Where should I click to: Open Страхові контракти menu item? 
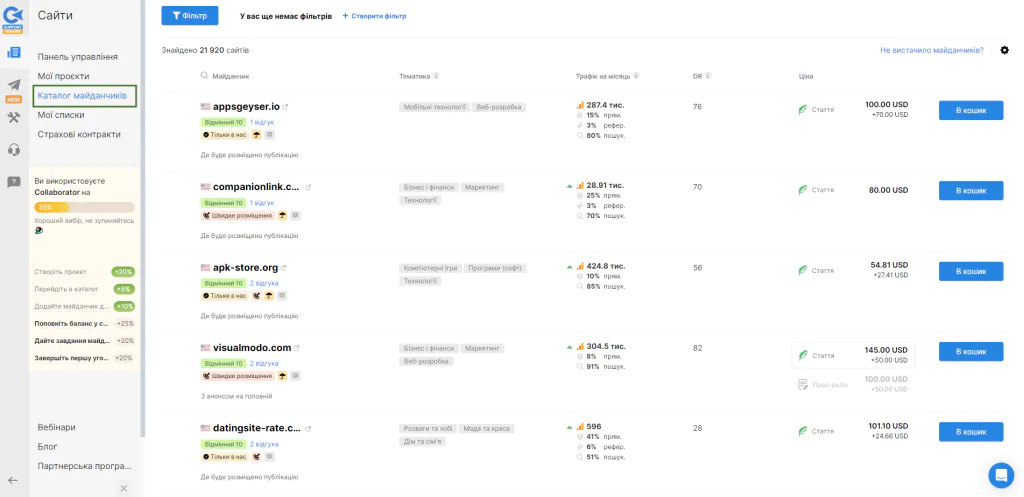(79, 135)
